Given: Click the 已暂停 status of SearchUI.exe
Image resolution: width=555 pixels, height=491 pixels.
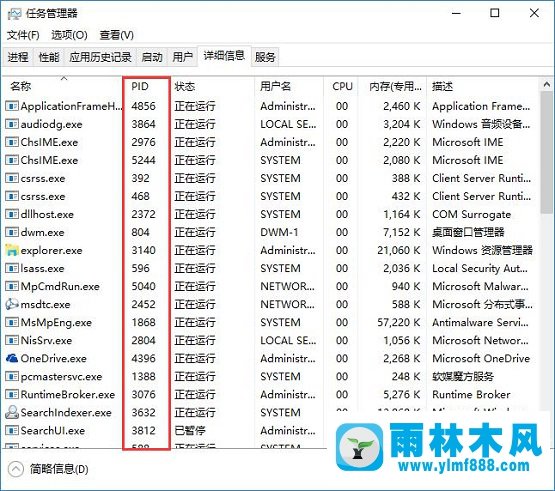Looking at the screenshot, I should pos(190,431).
